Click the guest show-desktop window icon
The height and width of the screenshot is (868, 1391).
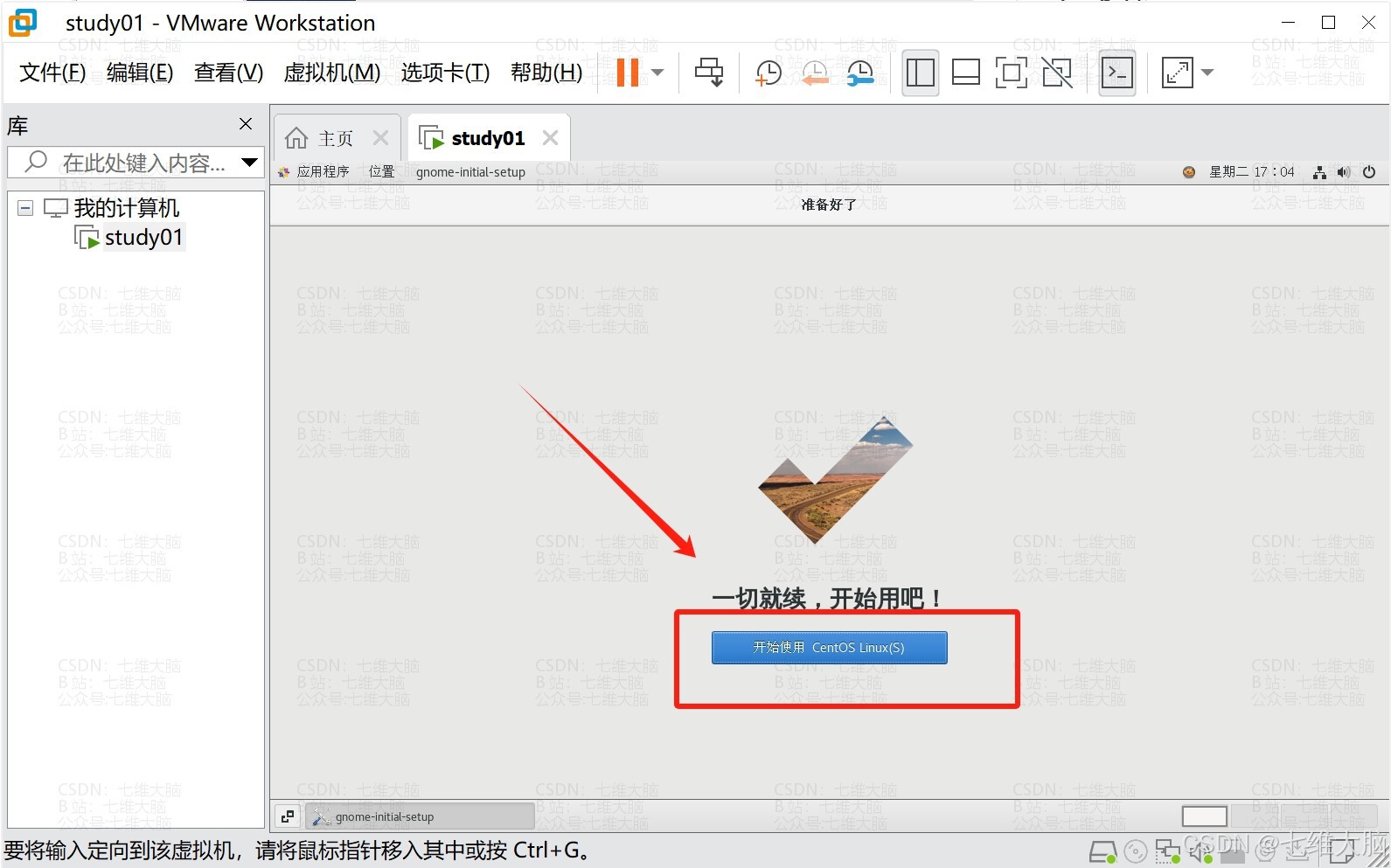(288, 816)
